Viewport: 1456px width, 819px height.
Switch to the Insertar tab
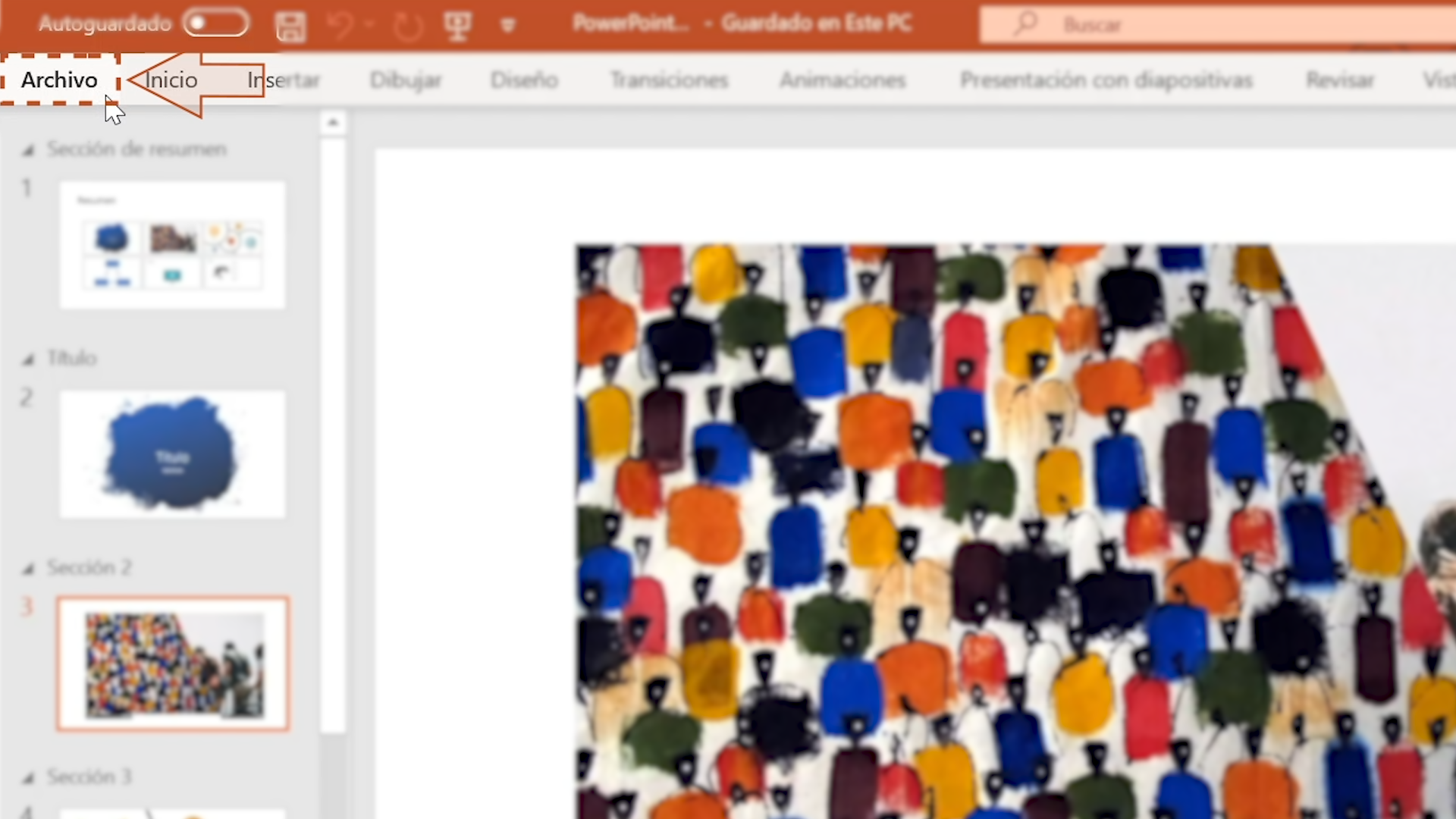(283, 80)
